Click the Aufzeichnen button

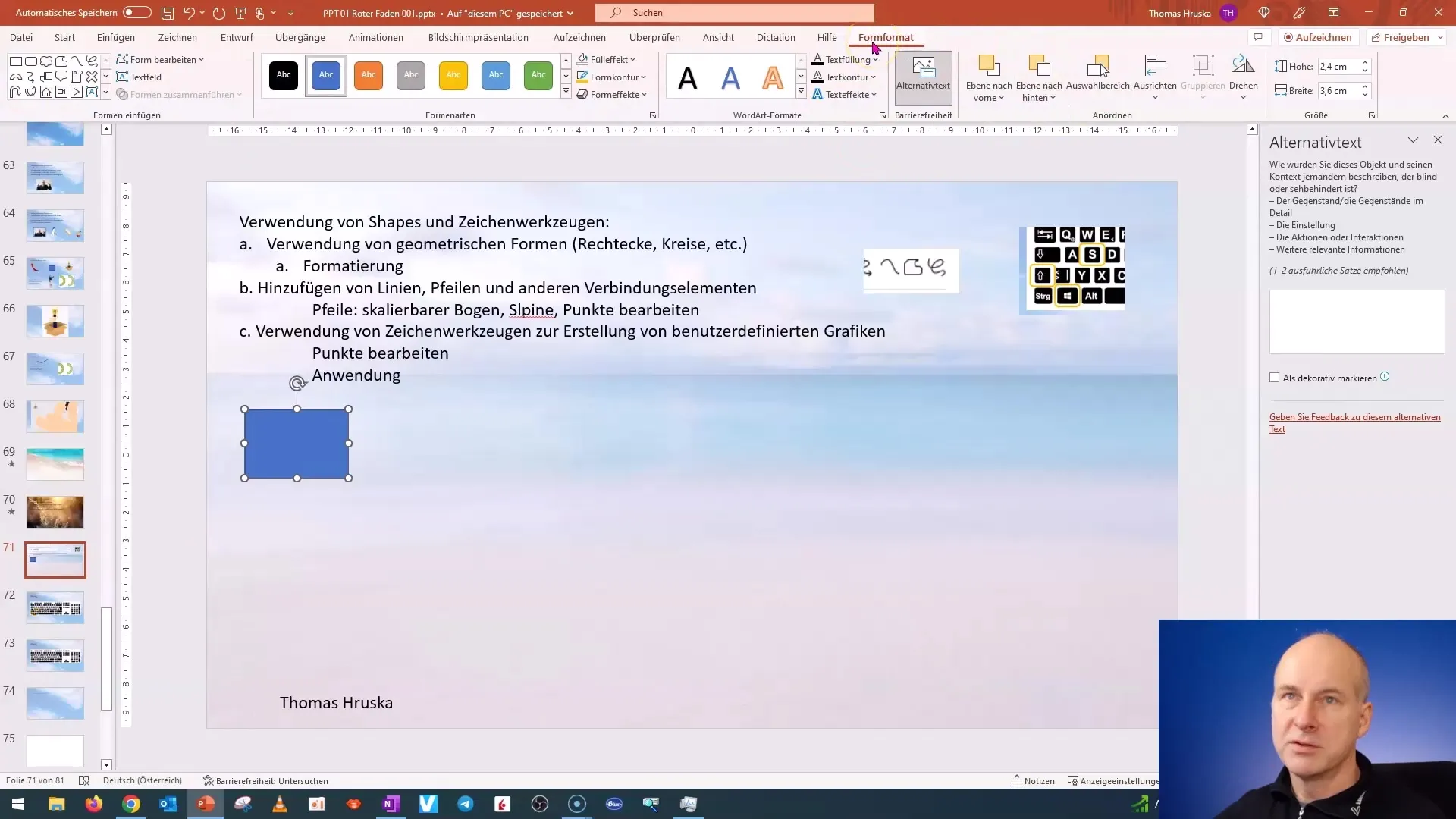[x=1318, y=37]
